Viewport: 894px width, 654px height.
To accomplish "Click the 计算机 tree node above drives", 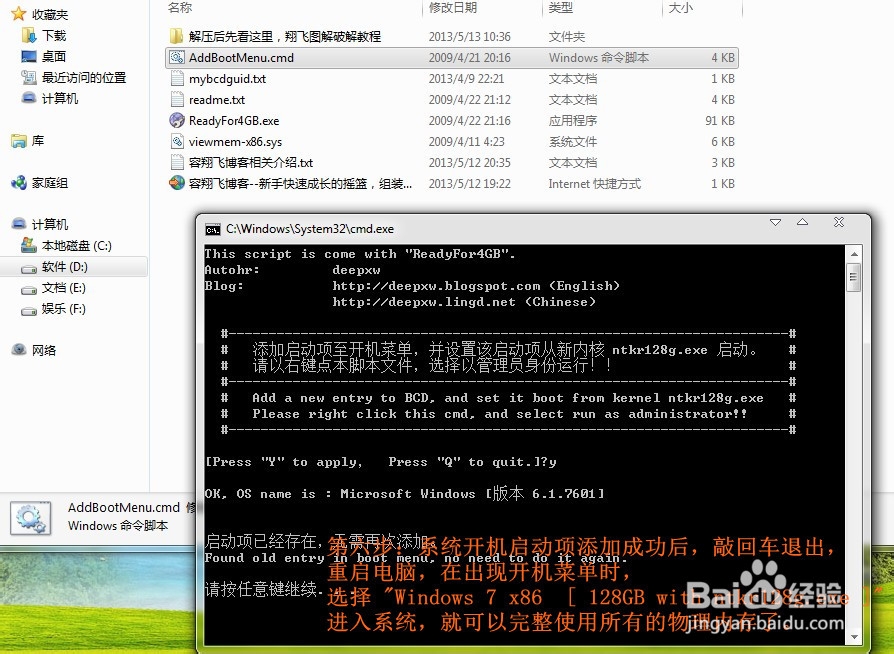I will [x=50, y=224].
